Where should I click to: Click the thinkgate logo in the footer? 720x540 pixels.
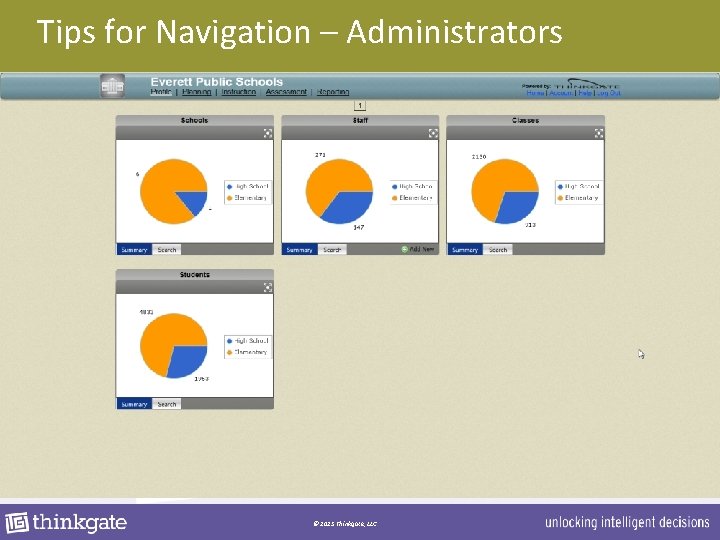click(x=66, y=523)
